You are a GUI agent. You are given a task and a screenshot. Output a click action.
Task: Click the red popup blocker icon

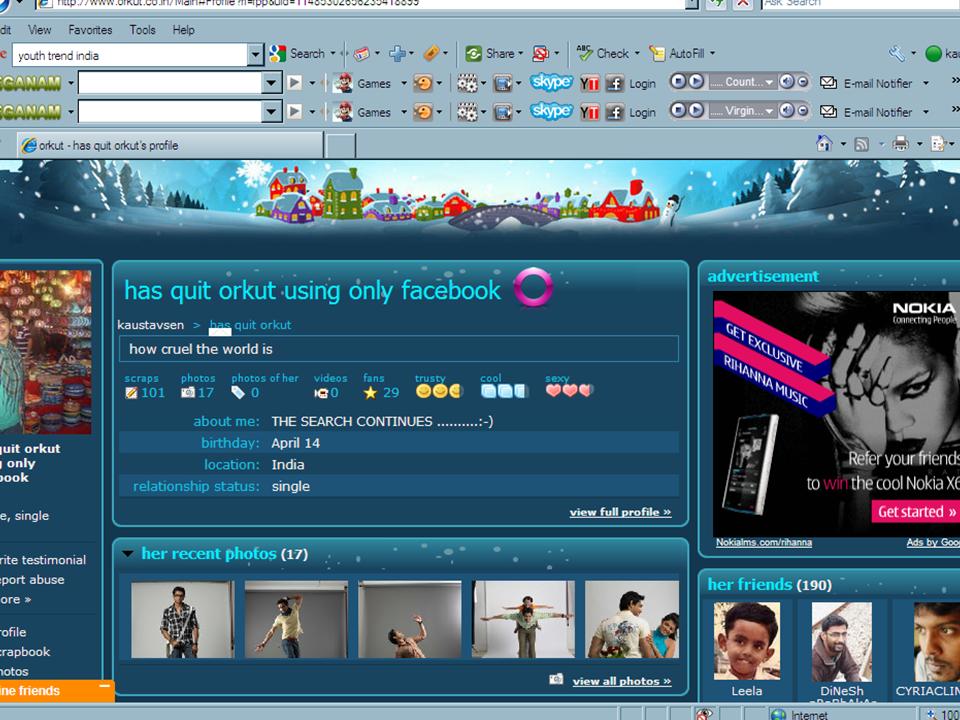tap(541, 54)
